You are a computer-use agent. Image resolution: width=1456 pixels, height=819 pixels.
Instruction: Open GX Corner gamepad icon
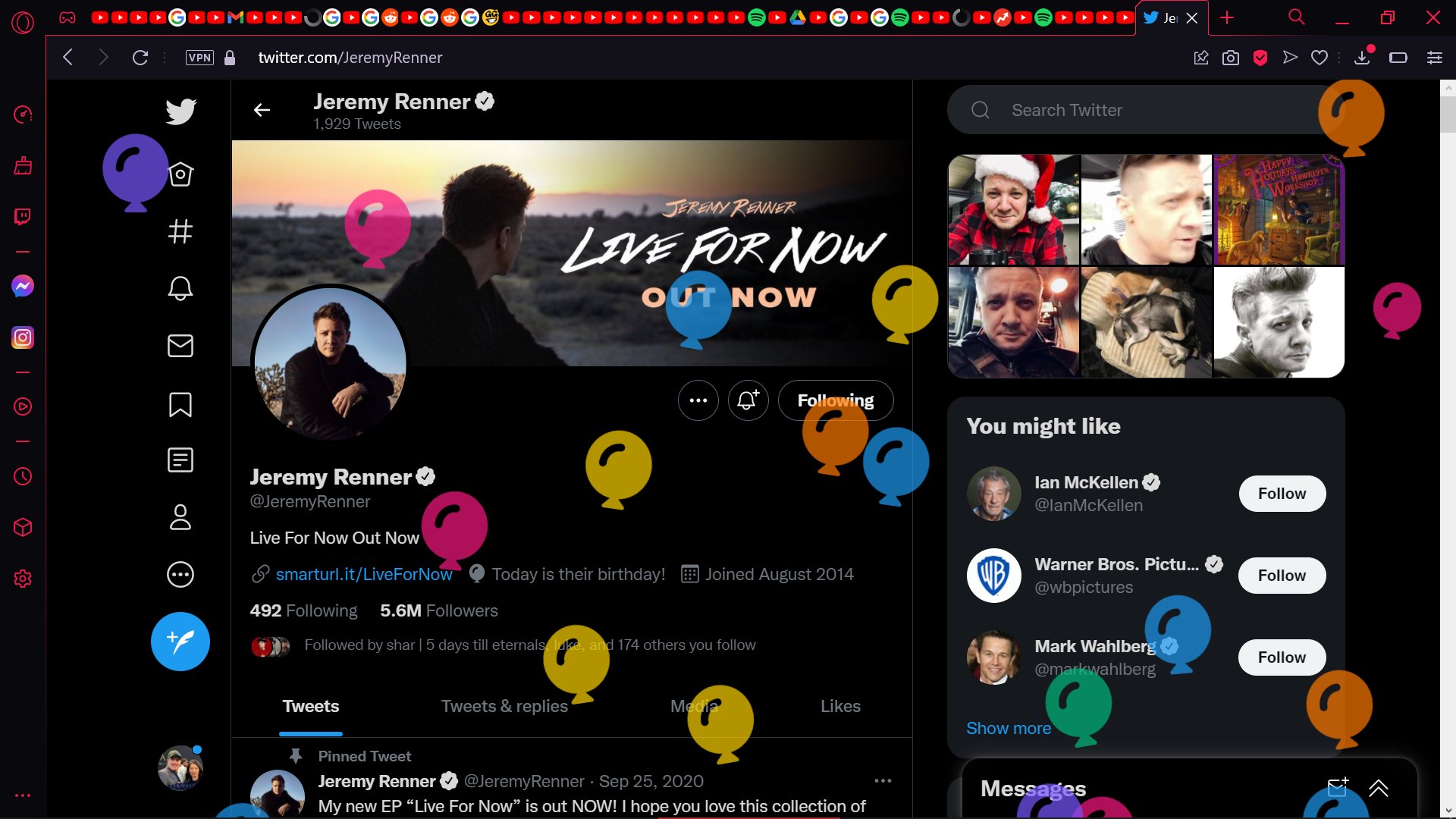[x=67, y=17]
